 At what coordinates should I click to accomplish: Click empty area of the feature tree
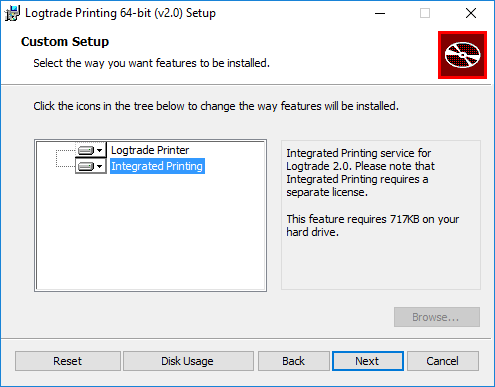151,233
